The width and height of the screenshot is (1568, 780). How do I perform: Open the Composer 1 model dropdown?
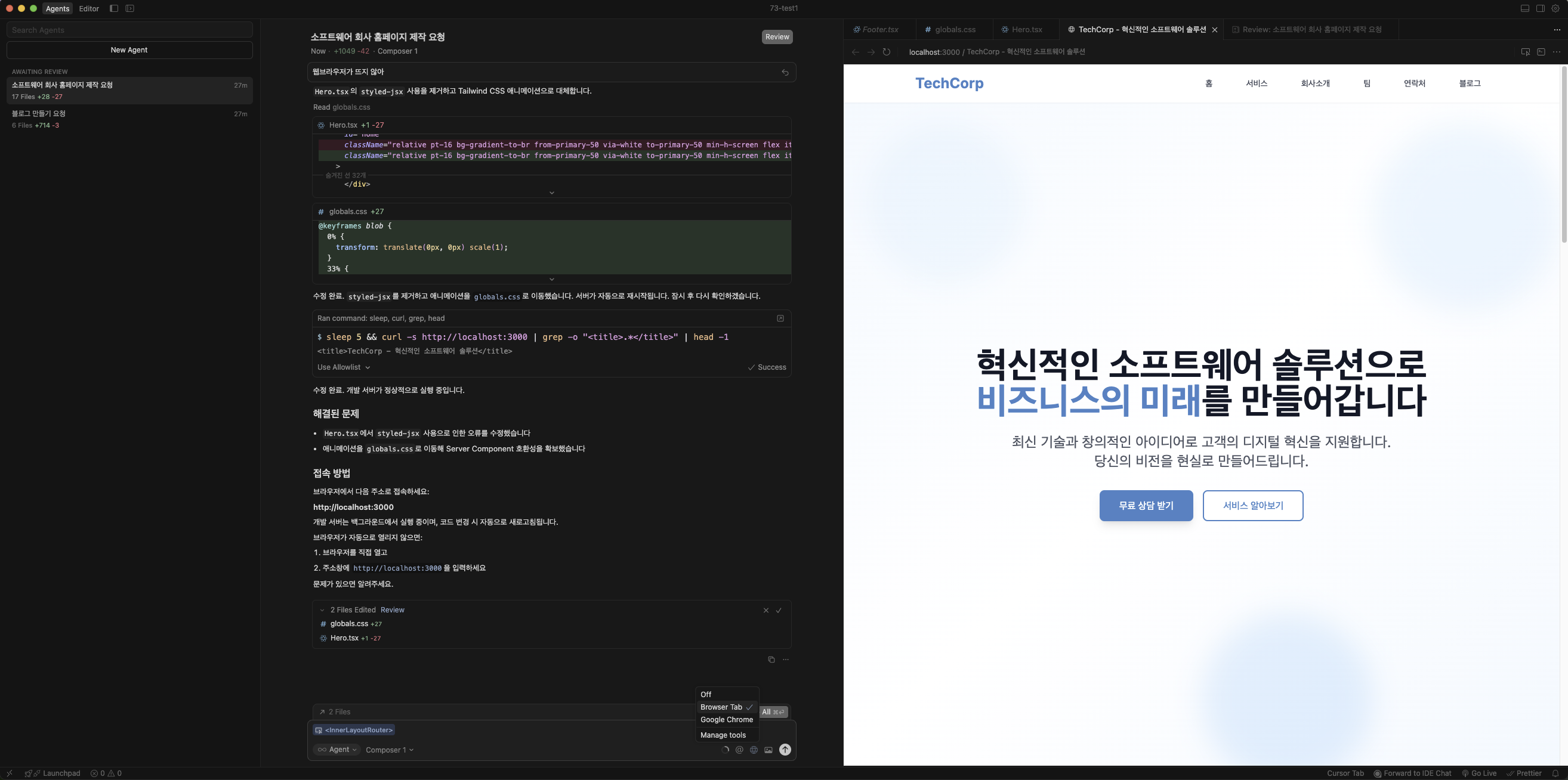point(390,750)
